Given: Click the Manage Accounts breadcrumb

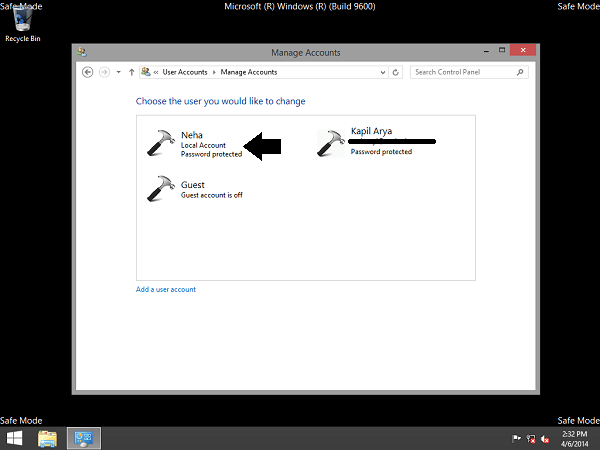Looking at the screenshot, I should tap(249, 72).
